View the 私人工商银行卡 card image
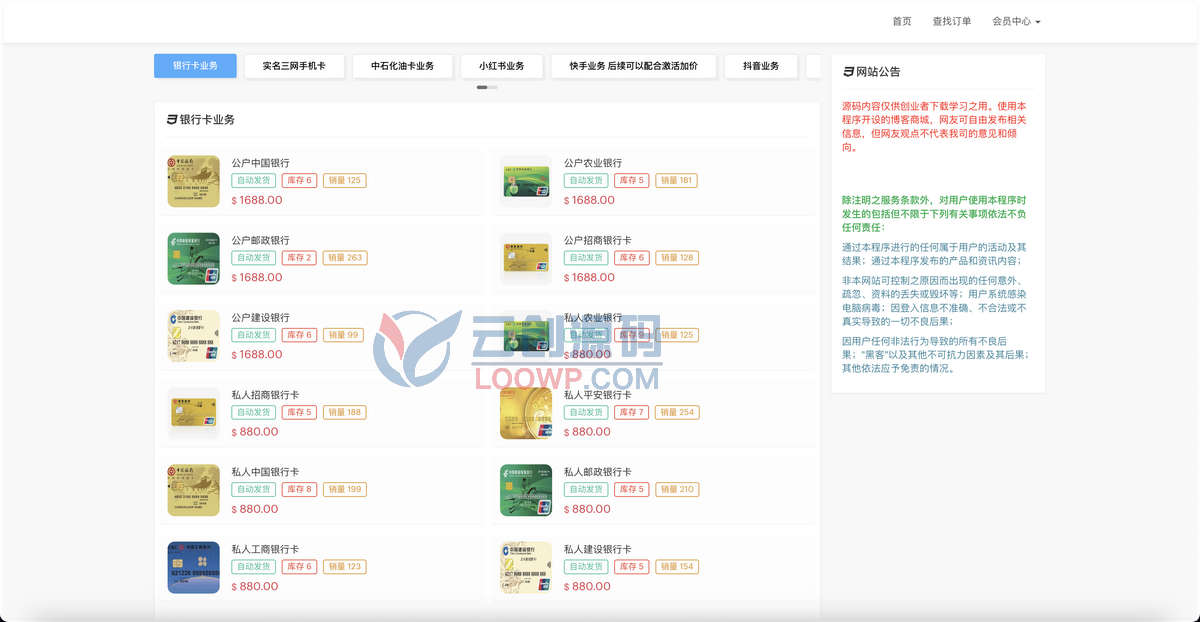Screen dimensions: 1200x622 [193, 568]
